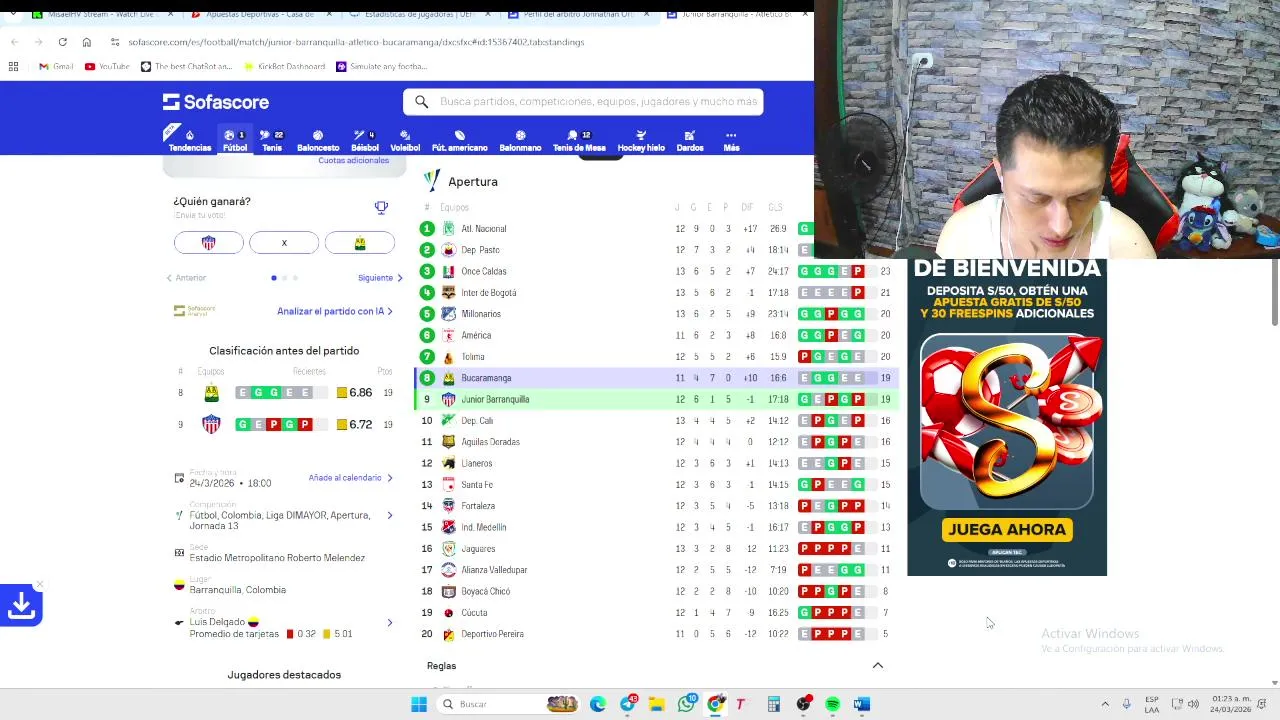This screenshot has height=720, width=1280.
Task: Expand the Liga DIMAYOR competition chevron
Action: pos(389,515)
